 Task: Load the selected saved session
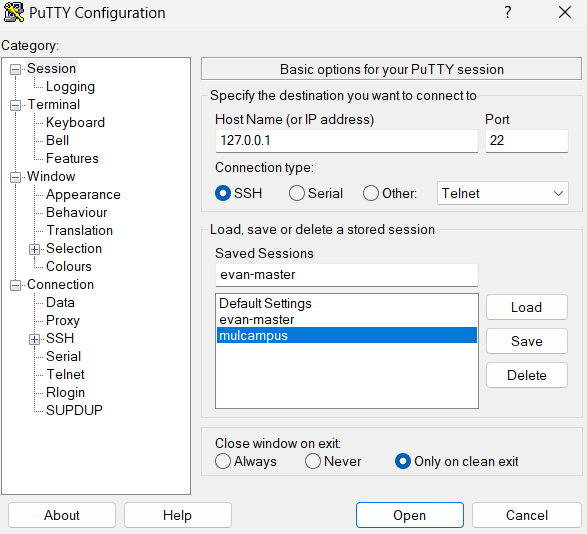click(526, 307)
